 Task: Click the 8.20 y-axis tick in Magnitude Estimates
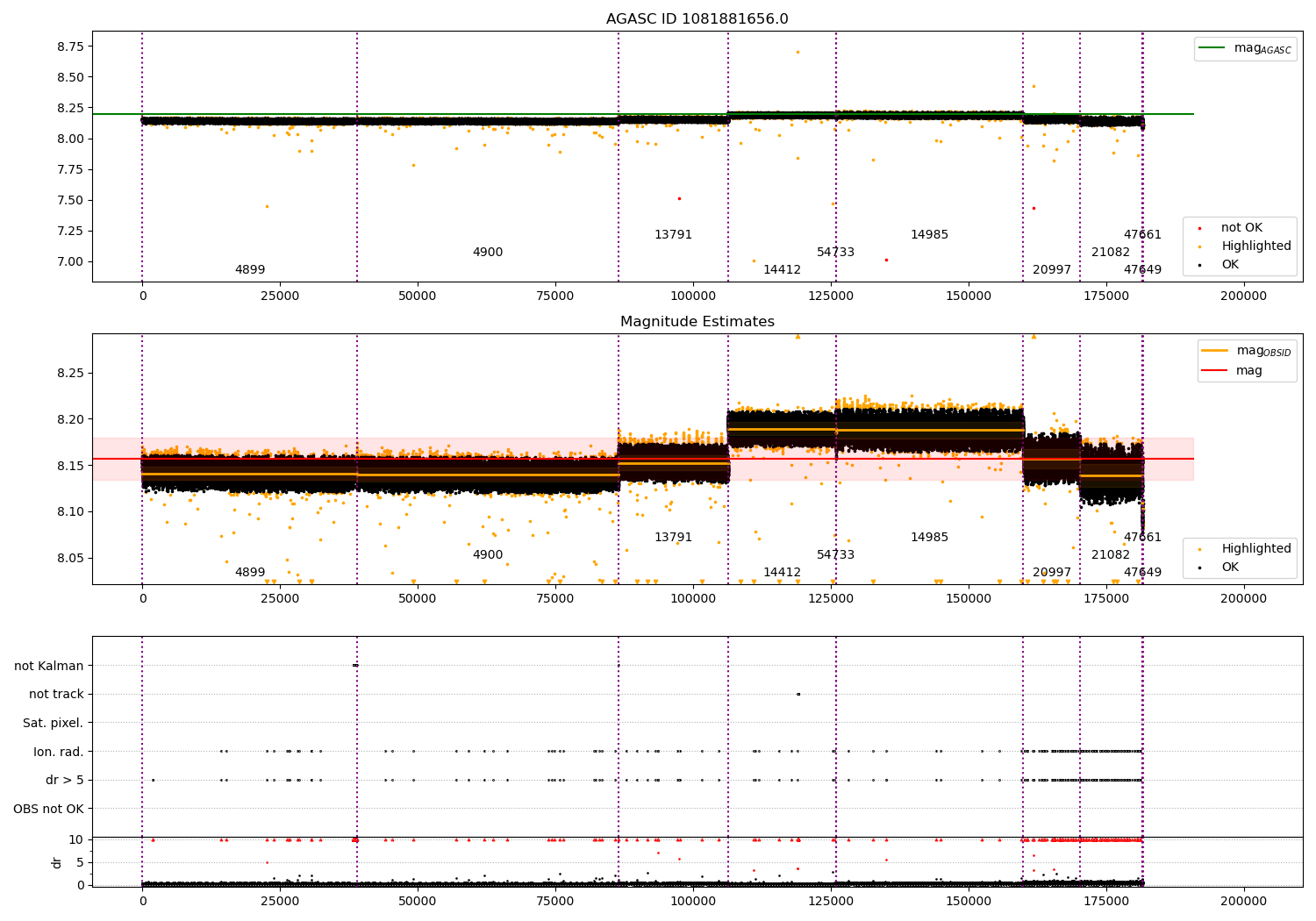click(69, 419)
